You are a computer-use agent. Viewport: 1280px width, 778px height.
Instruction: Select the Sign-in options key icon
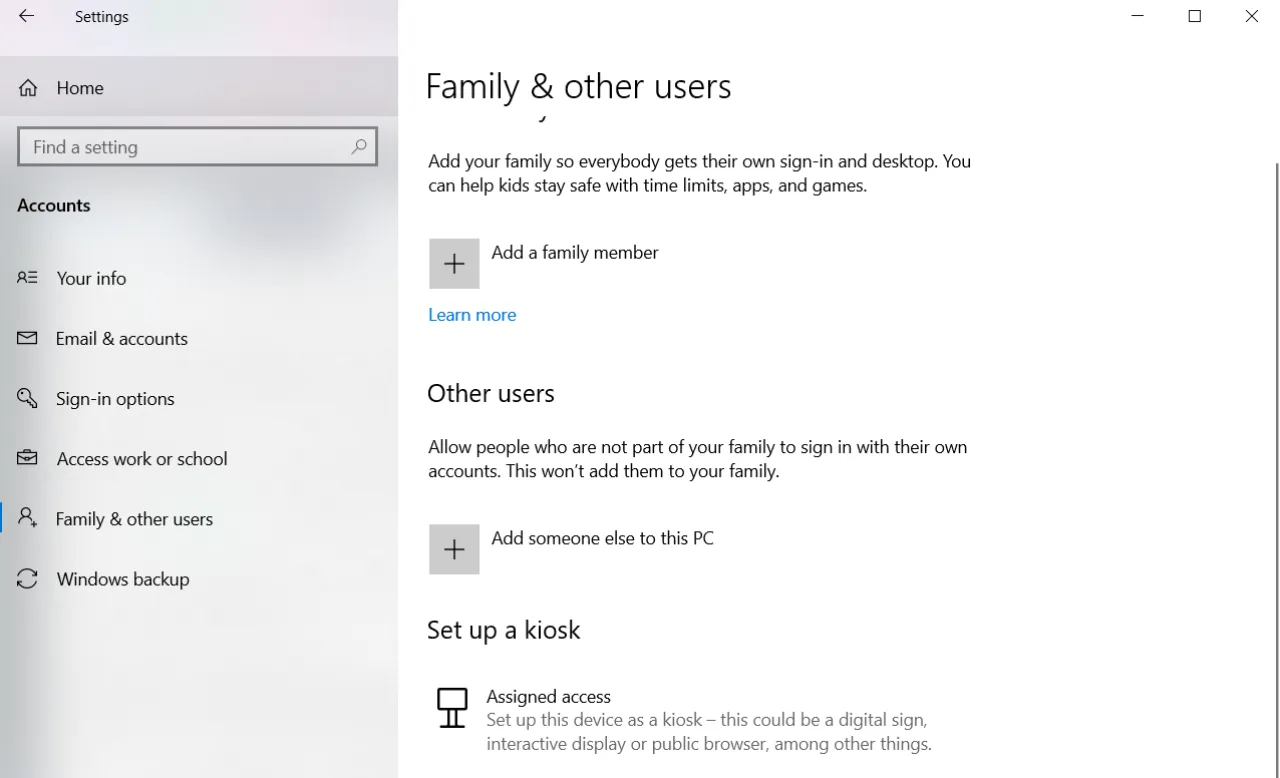[27, 398]
